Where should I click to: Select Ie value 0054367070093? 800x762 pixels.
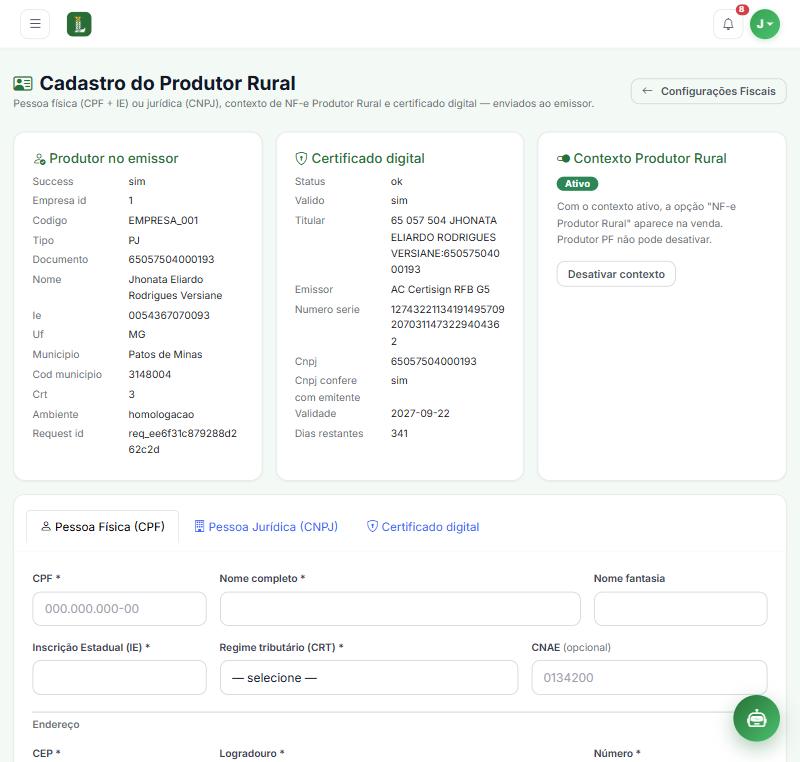coord(169,315)
